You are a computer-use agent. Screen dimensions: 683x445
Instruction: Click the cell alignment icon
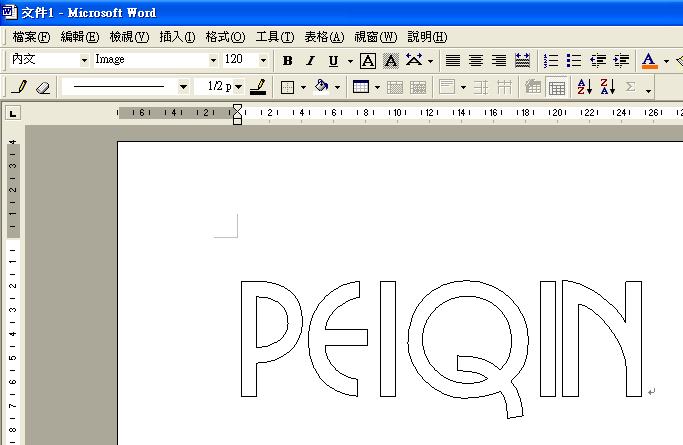[447, 87]
